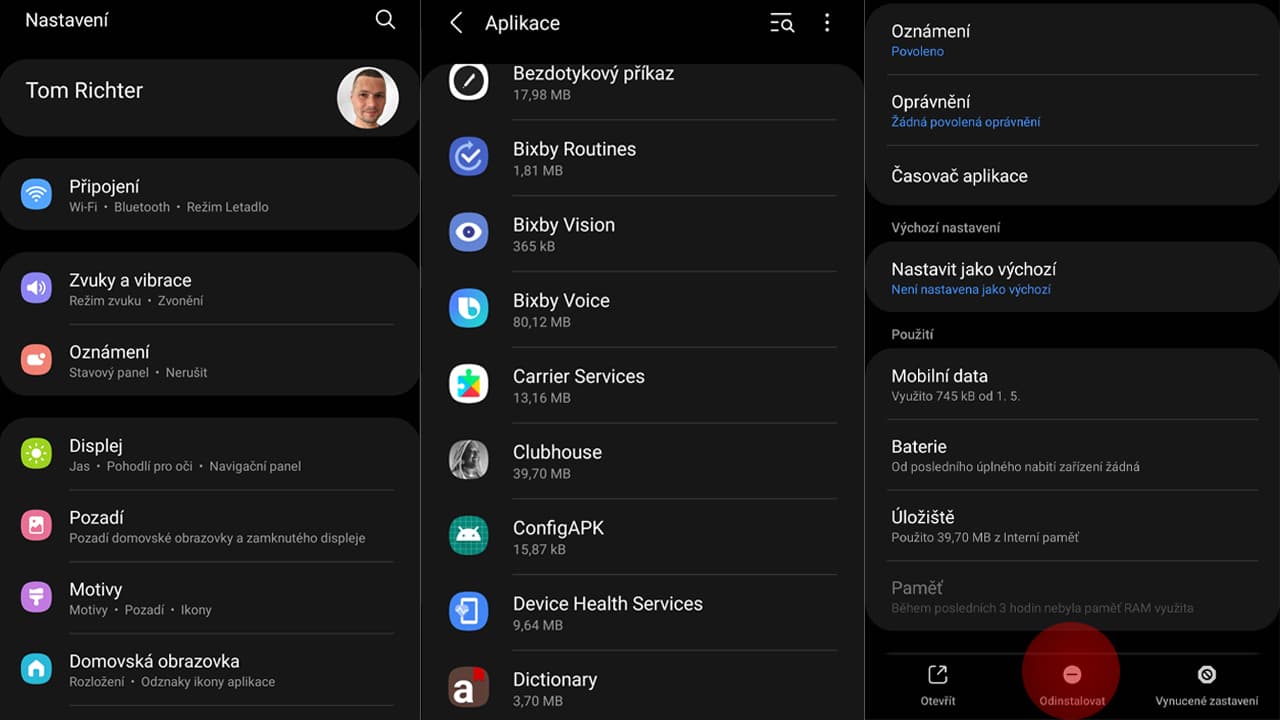Viewport: 1280px width, 720px height.
Task: Open Oprávnění app permissions
Action: click(1072, 110)
